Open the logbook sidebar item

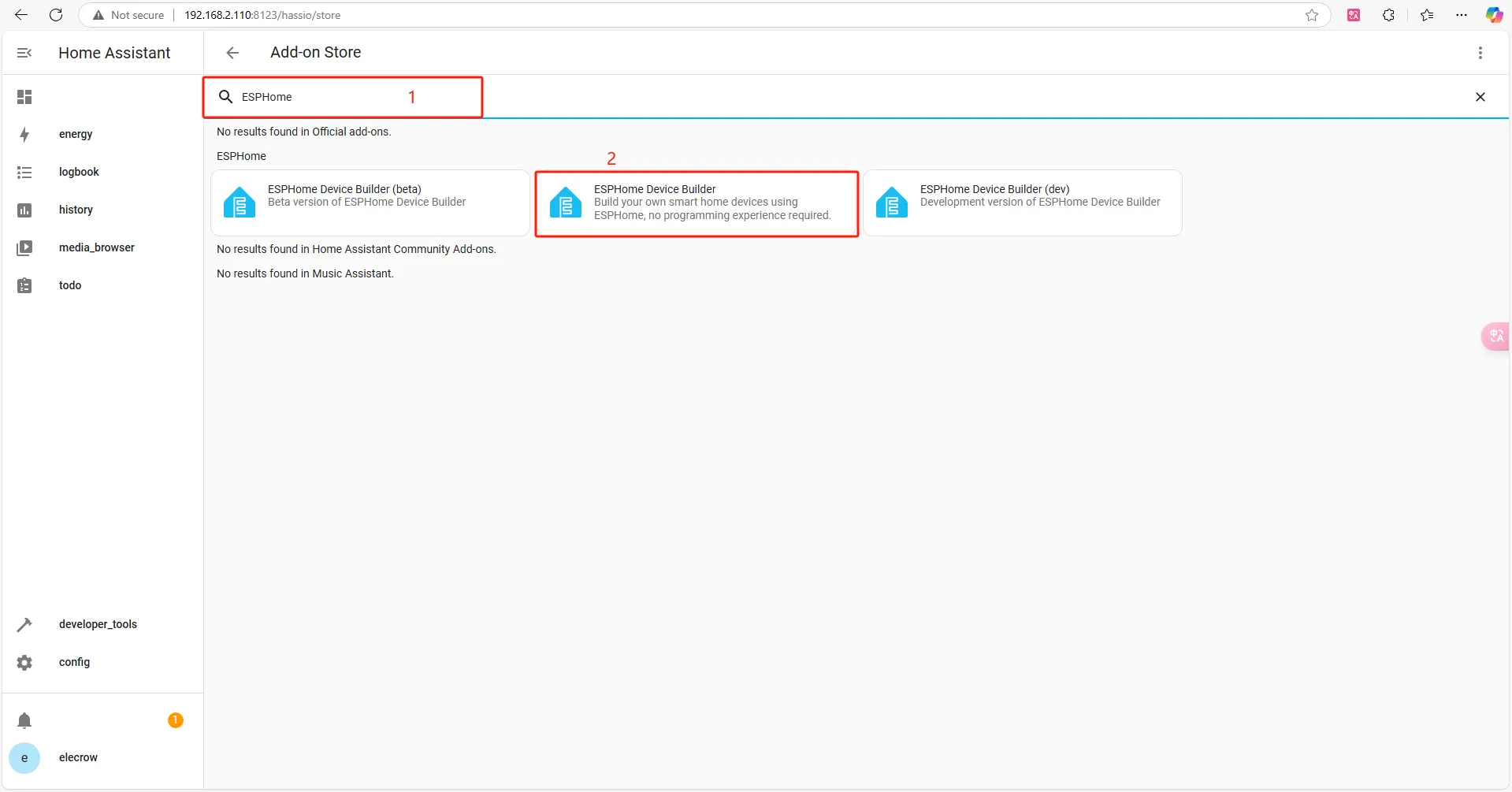click(102, 173)
